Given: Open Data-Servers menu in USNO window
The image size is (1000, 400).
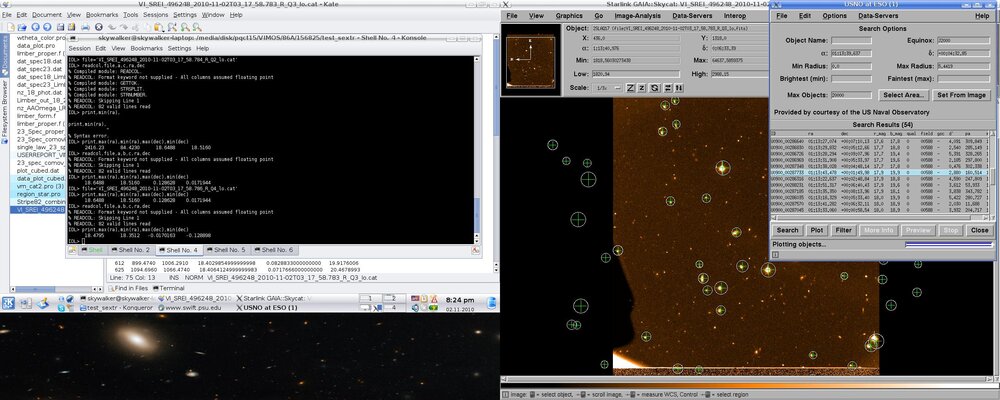Looking at the screenshot, I should point(880,17).
